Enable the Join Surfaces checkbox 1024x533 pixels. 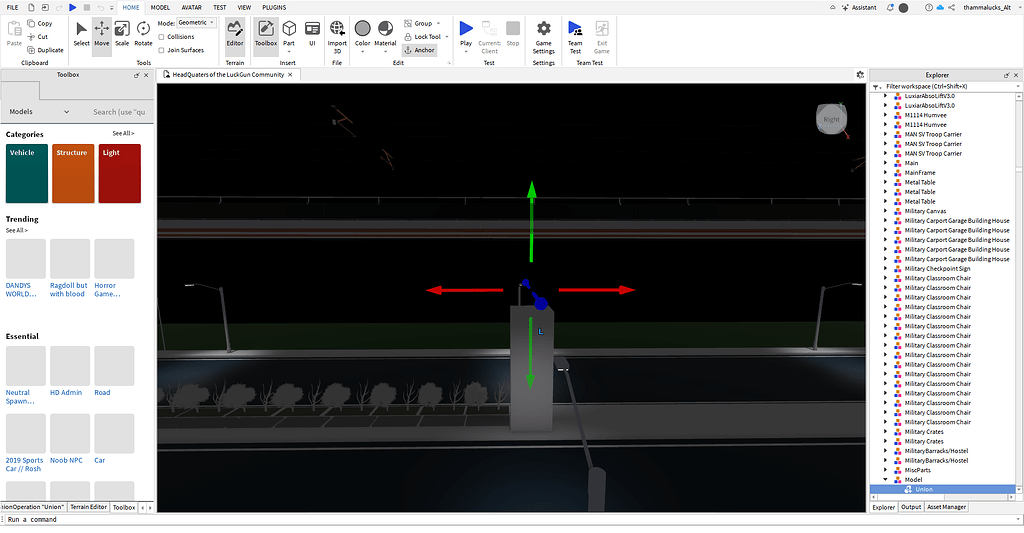coord(161,50)
